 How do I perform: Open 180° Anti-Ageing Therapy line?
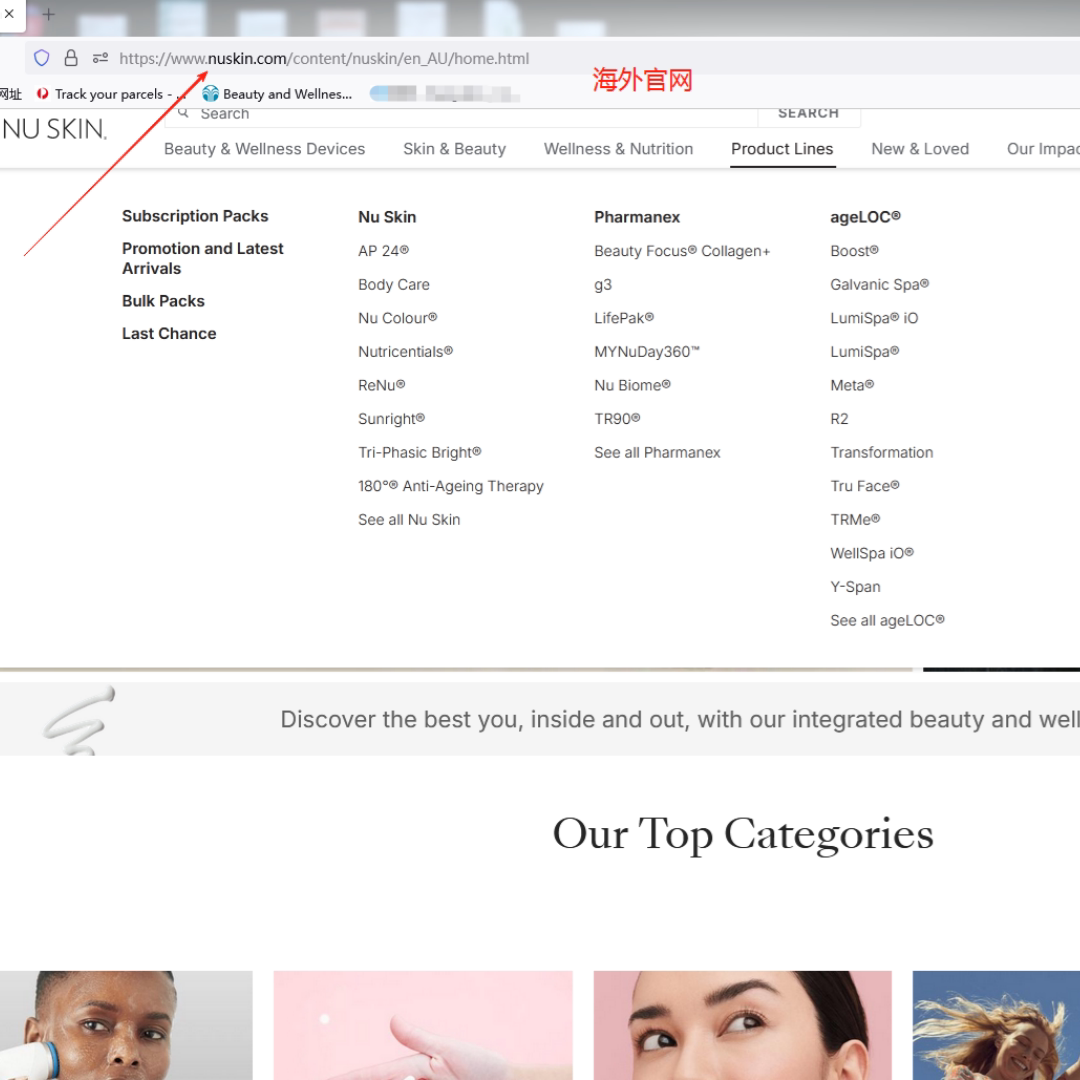pyautogui.click(x=450, y=486)
